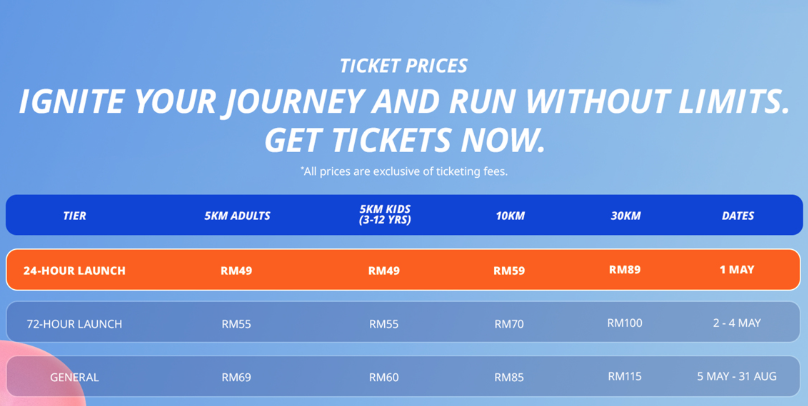This screenshot has width=808, height=406.
Task: Click the TICKET PRICES heading
Action: click(x=403, y=66)
